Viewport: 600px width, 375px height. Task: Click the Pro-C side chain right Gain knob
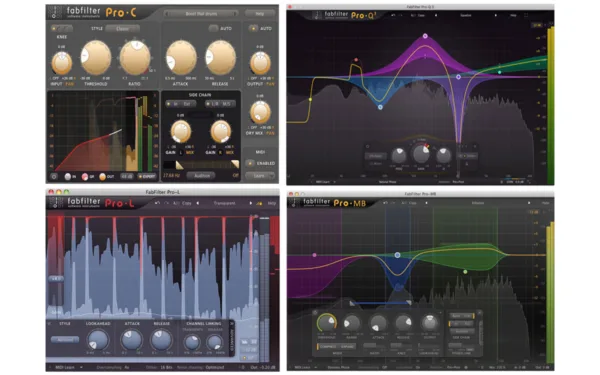(221, 131)
